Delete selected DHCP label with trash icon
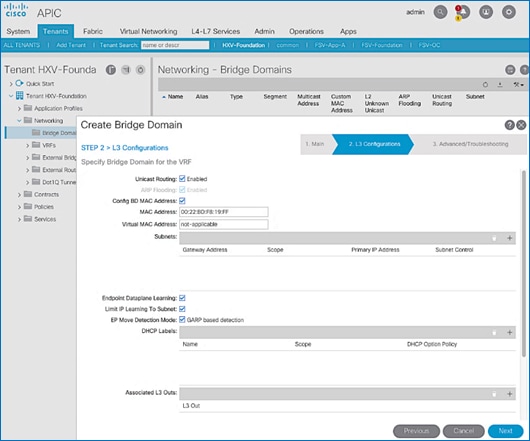This screenshot has width=530, height=441. 494,333
